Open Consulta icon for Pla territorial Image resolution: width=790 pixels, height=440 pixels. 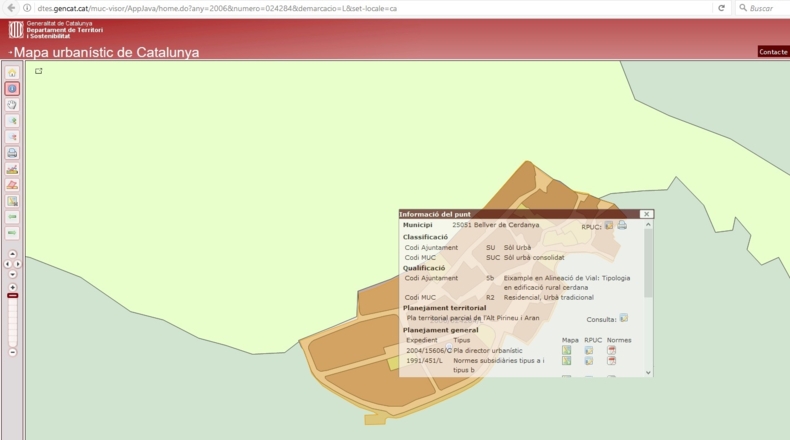624,318
